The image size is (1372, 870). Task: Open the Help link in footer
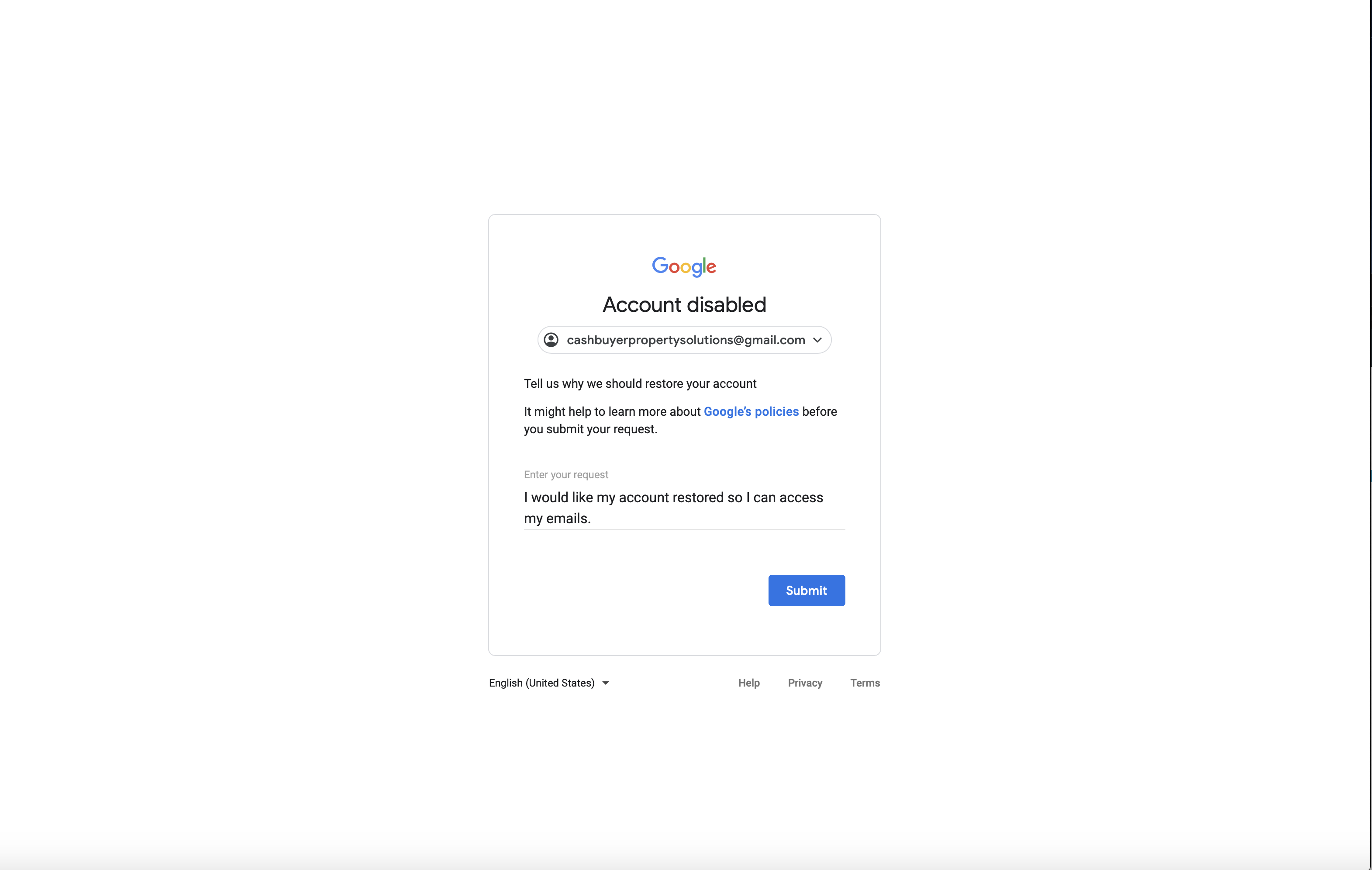click(749, 683)
